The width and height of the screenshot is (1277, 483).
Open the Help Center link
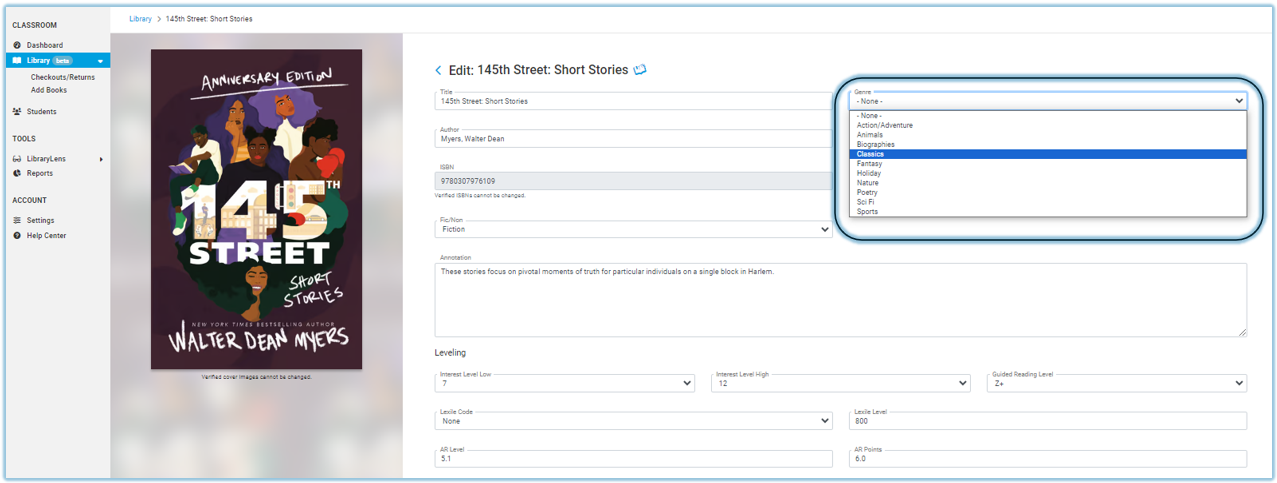47,235
